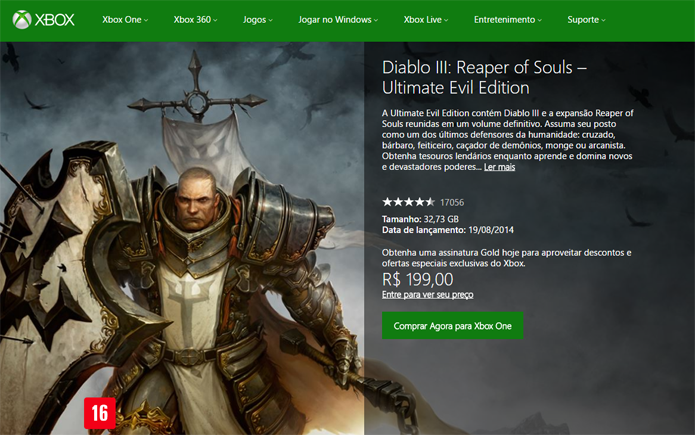The image size is (695, 435).
Task: Click the Diablo III Ultimate Evil Edition title
Action: pos(484,78)
